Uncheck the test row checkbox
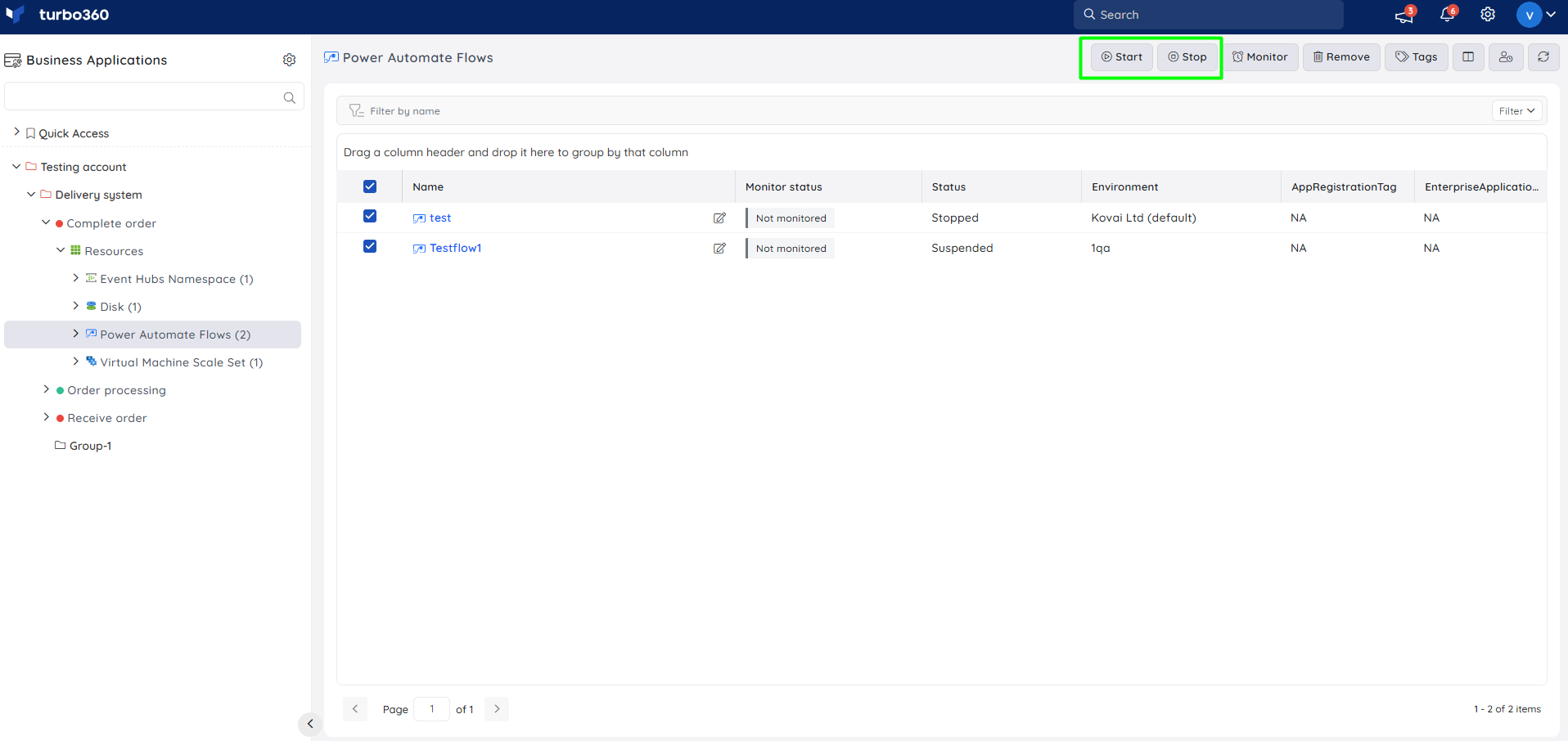 point(370,216)
